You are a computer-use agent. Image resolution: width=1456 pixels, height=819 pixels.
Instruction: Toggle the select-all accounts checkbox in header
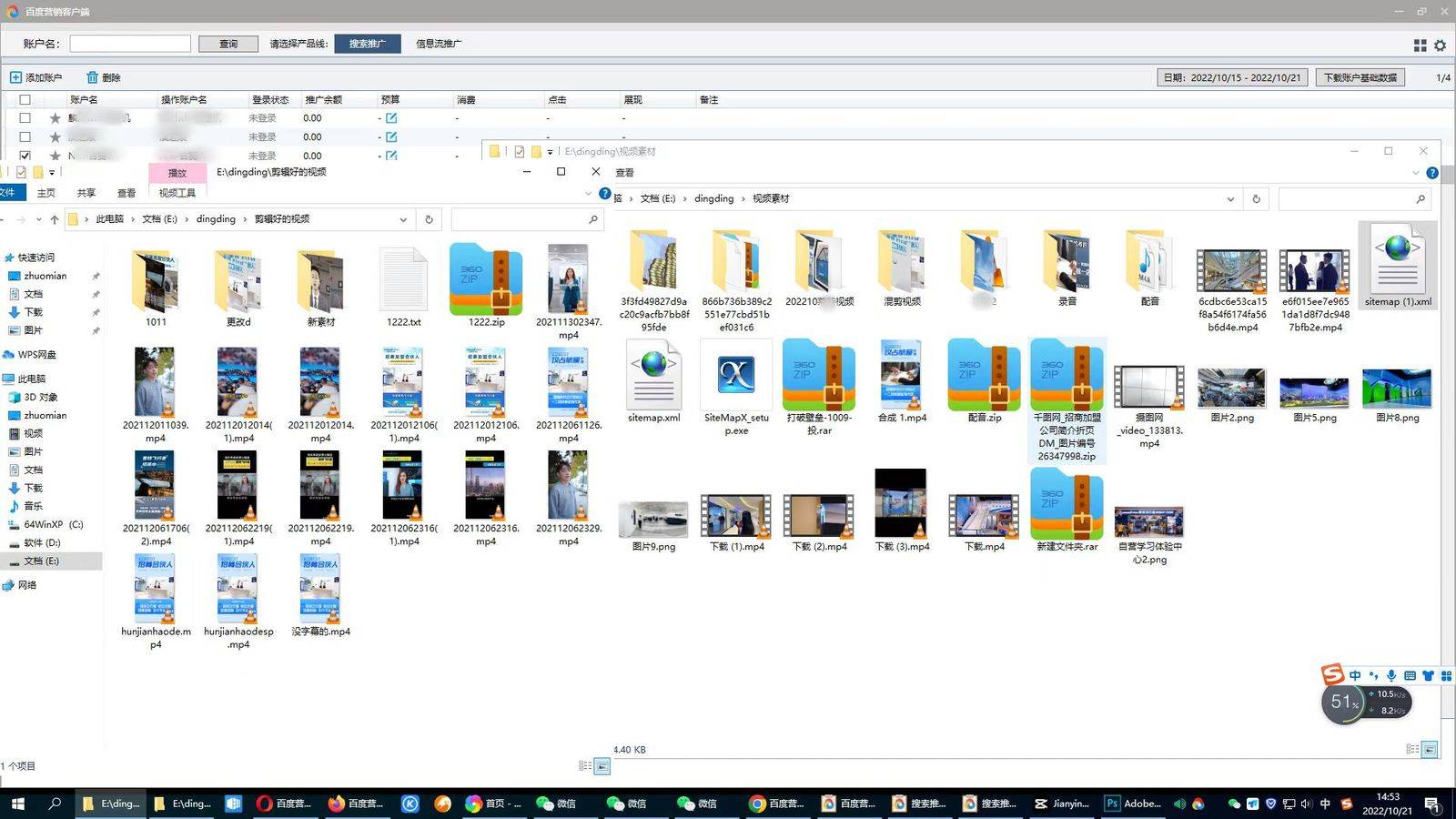[x=25, y=99]
